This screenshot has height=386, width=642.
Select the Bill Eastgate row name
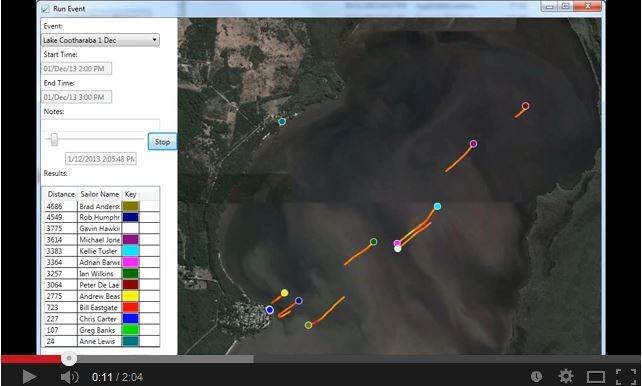99,307
